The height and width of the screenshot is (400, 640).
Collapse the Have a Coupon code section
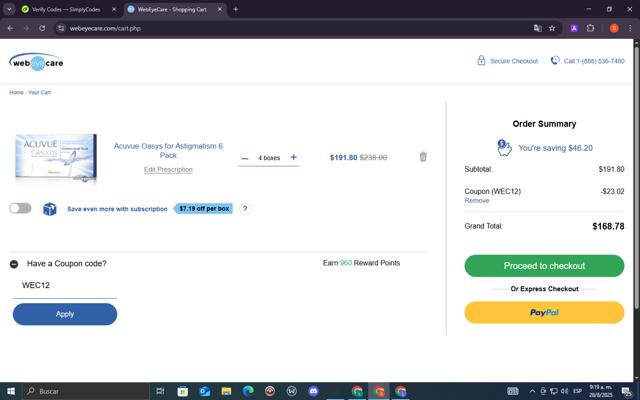(14, 264)
